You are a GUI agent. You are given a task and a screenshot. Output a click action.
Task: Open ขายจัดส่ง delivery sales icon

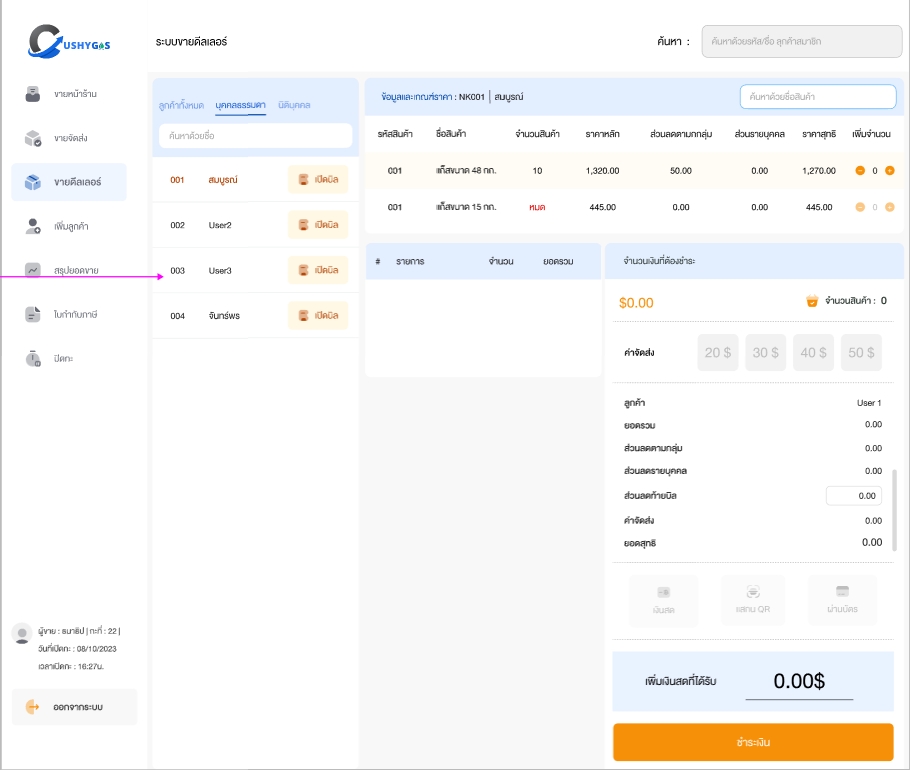tap(33, 138)
